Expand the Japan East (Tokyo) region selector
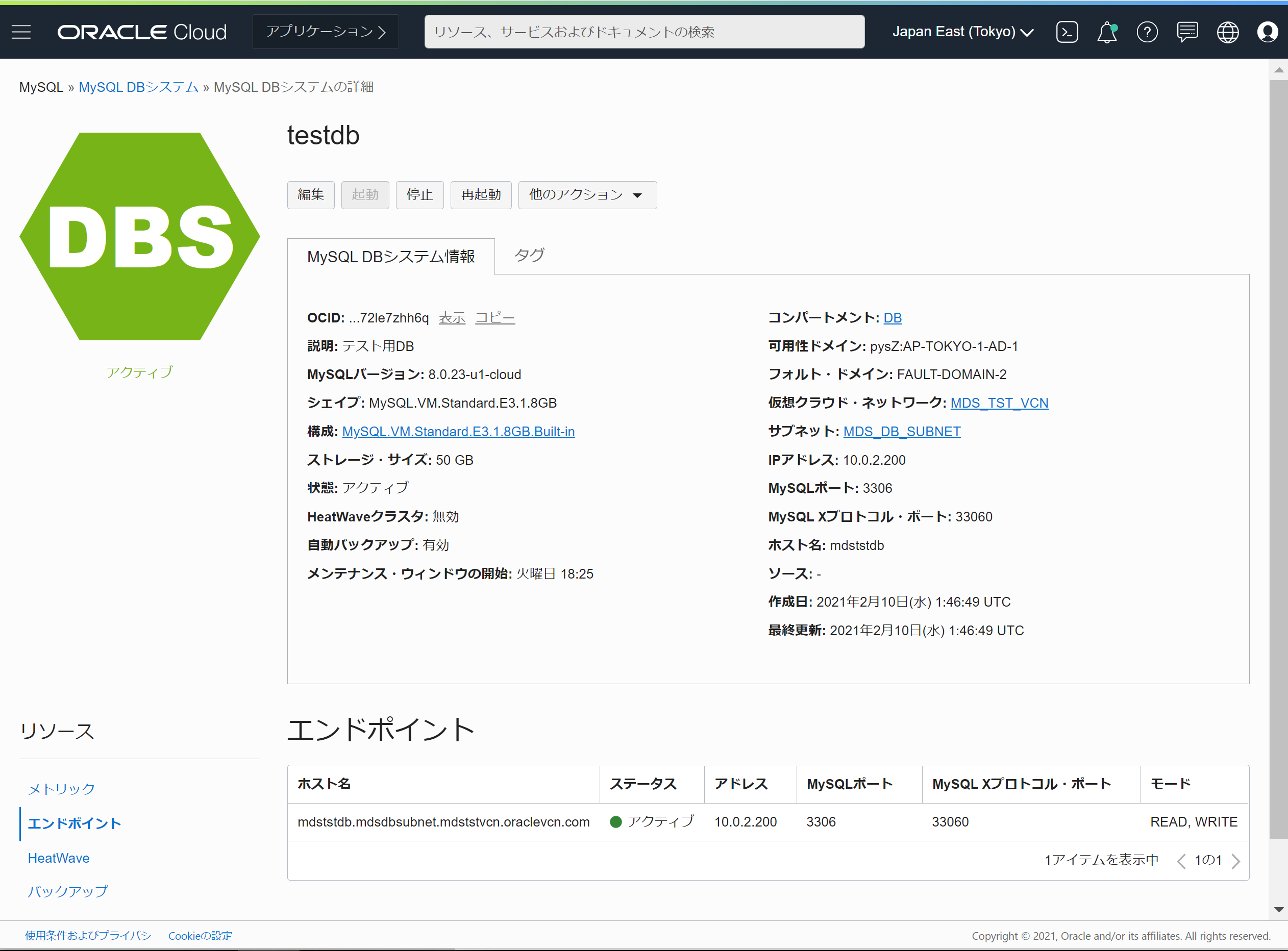The height and width of the screenshot is (951, 1288). click(962, 32)
